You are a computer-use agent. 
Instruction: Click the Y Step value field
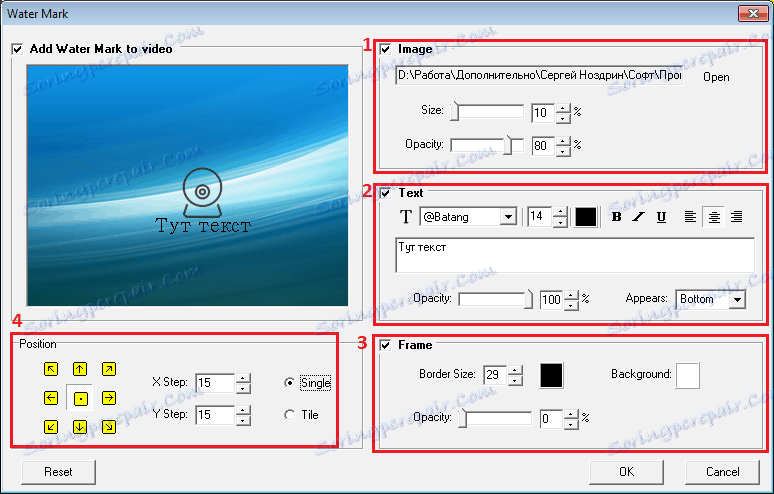click(x=215, y=416)
